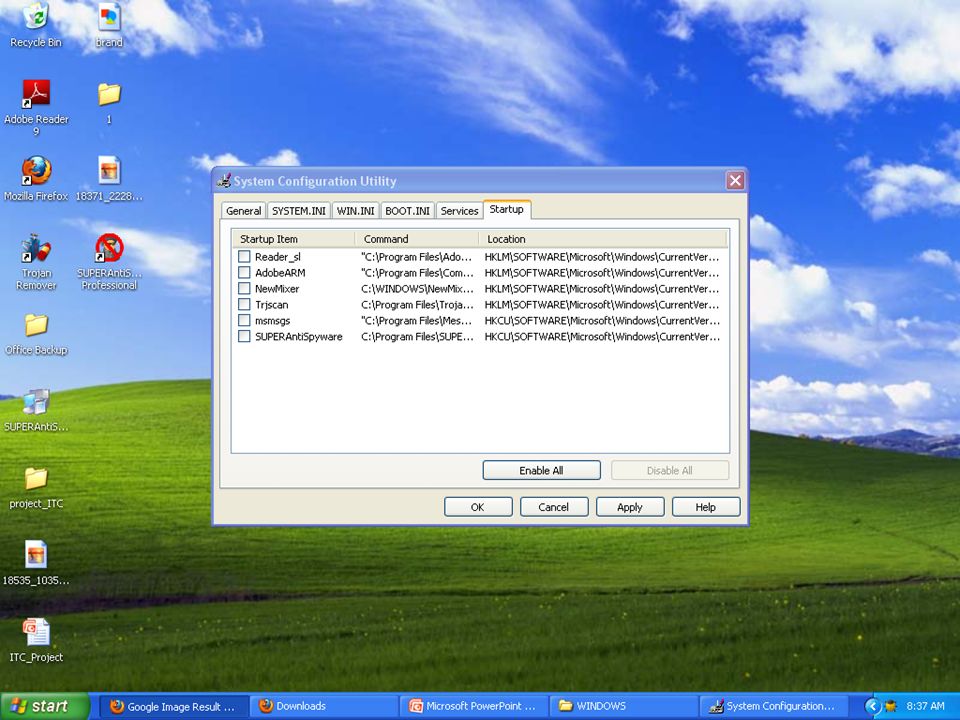Close the System Configuration Utility window

coord(735,181)
